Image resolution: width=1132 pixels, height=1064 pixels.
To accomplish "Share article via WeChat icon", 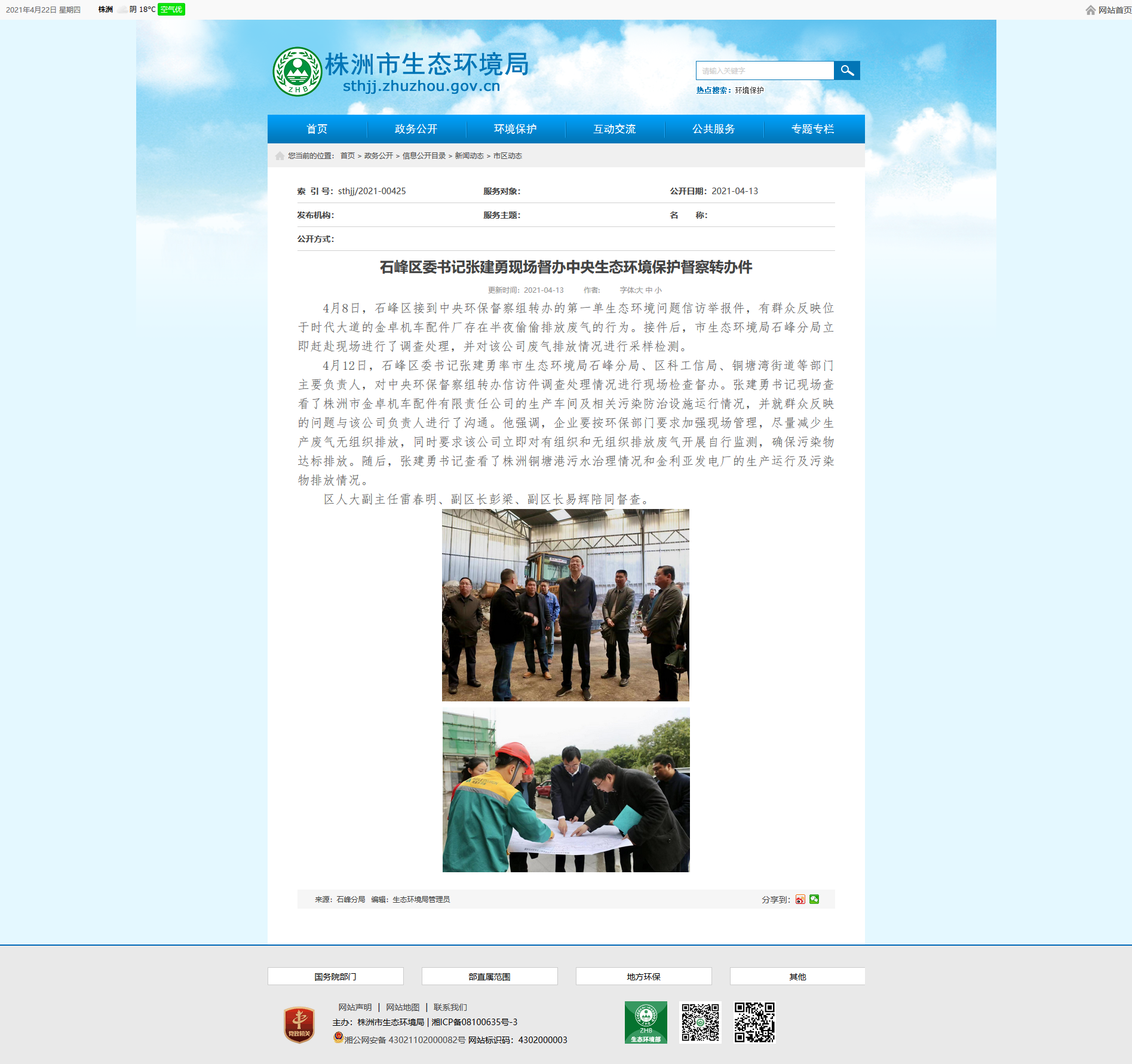I will (x=814, y=899).
